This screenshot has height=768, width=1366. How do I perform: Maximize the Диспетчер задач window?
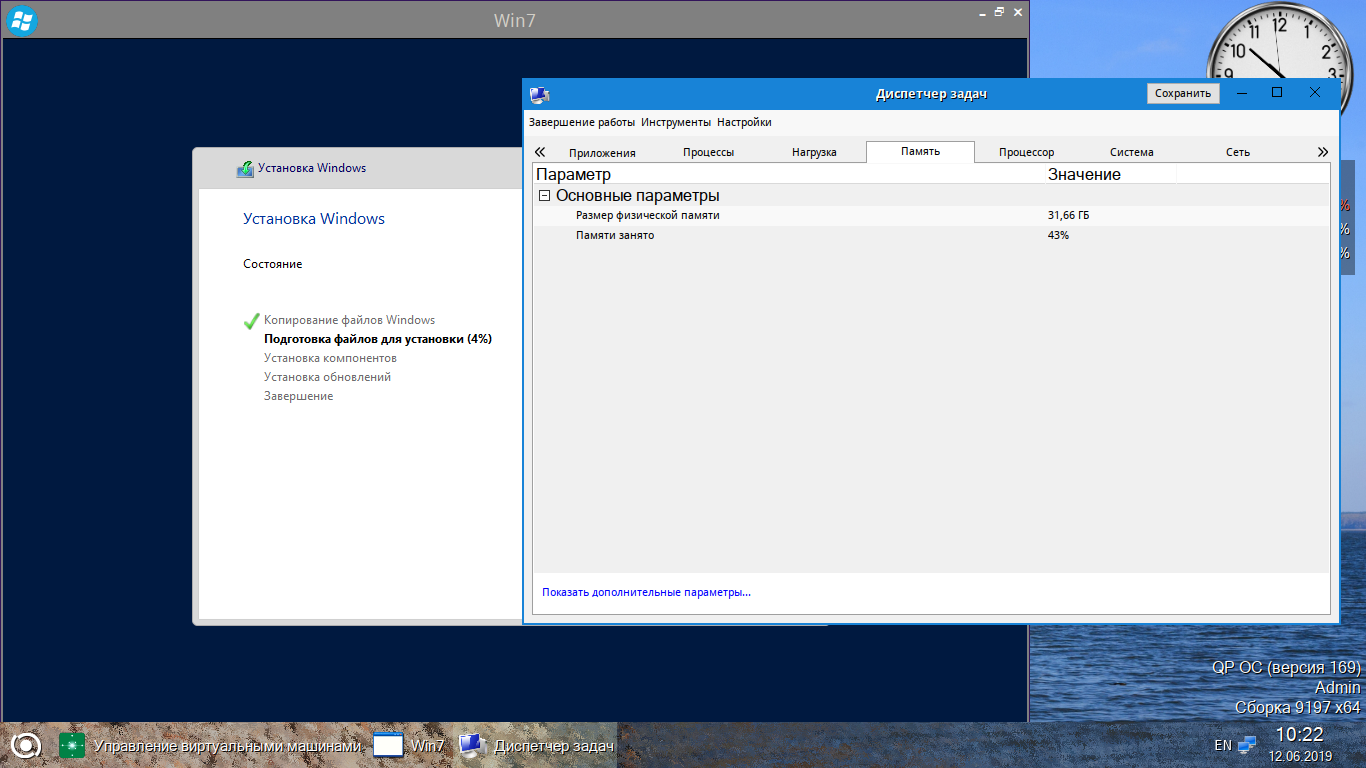click(1277, 92)
